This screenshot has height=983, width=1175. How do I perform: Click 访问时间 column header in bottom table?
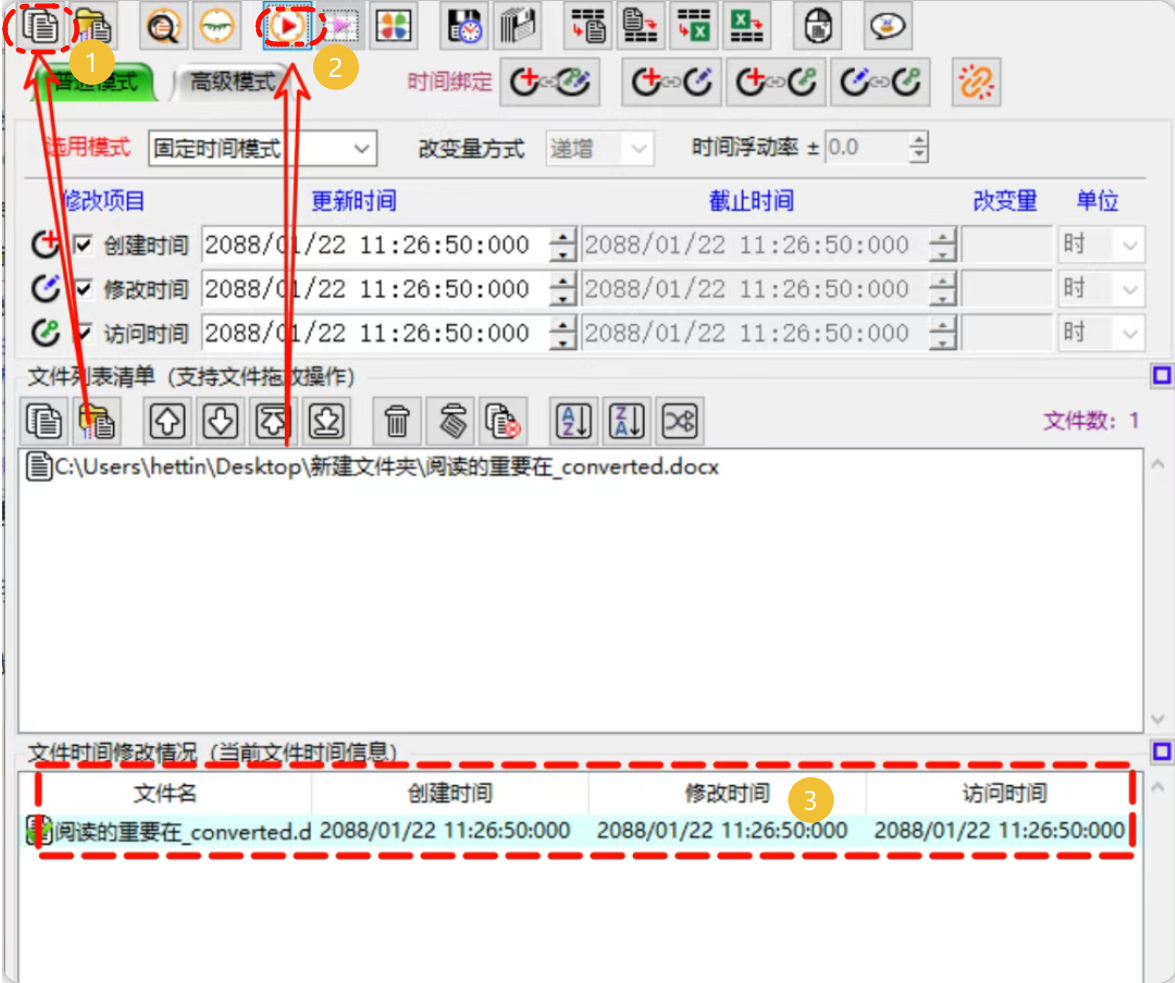point(1004,793)
